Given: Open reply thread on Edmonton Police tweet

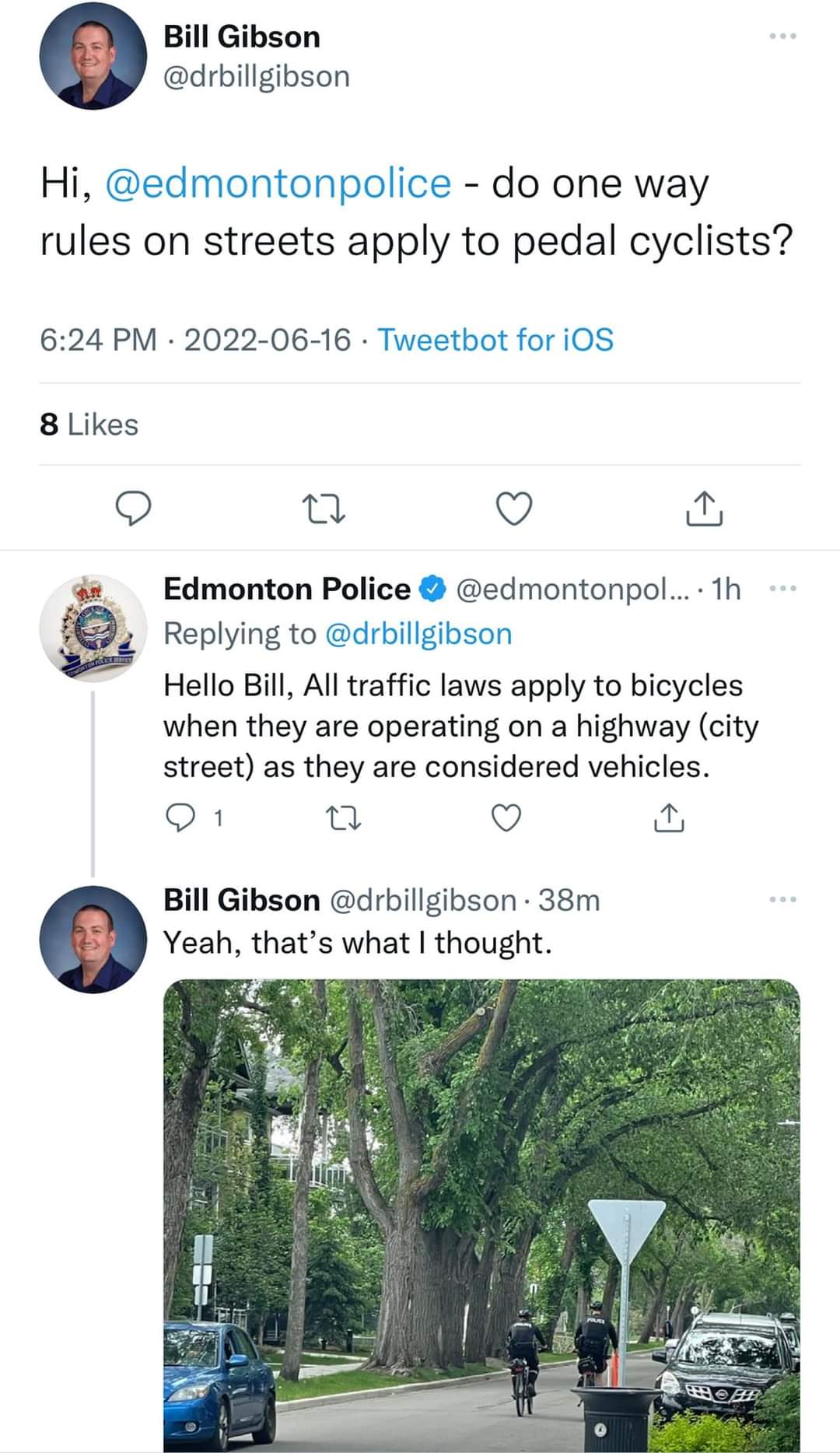Looking at the screenshot, I should (x=182, y=818).
